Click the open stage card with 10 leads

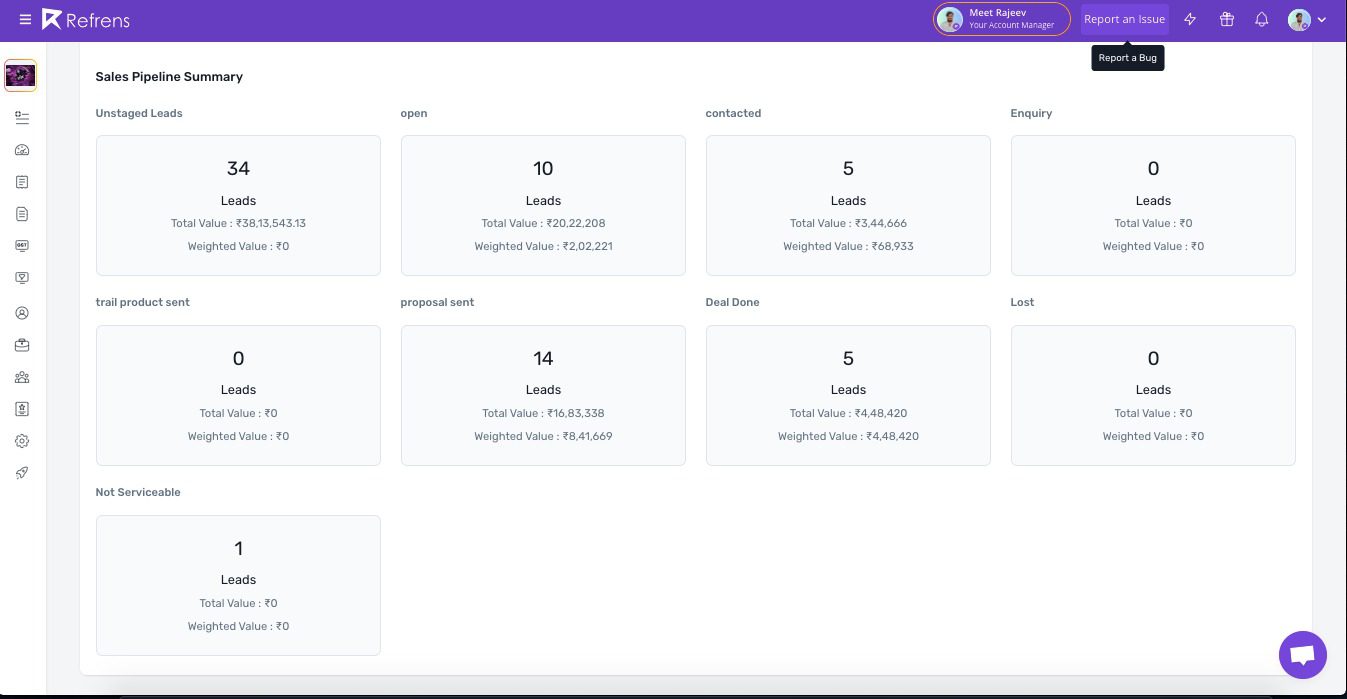(x=543, y=205)
